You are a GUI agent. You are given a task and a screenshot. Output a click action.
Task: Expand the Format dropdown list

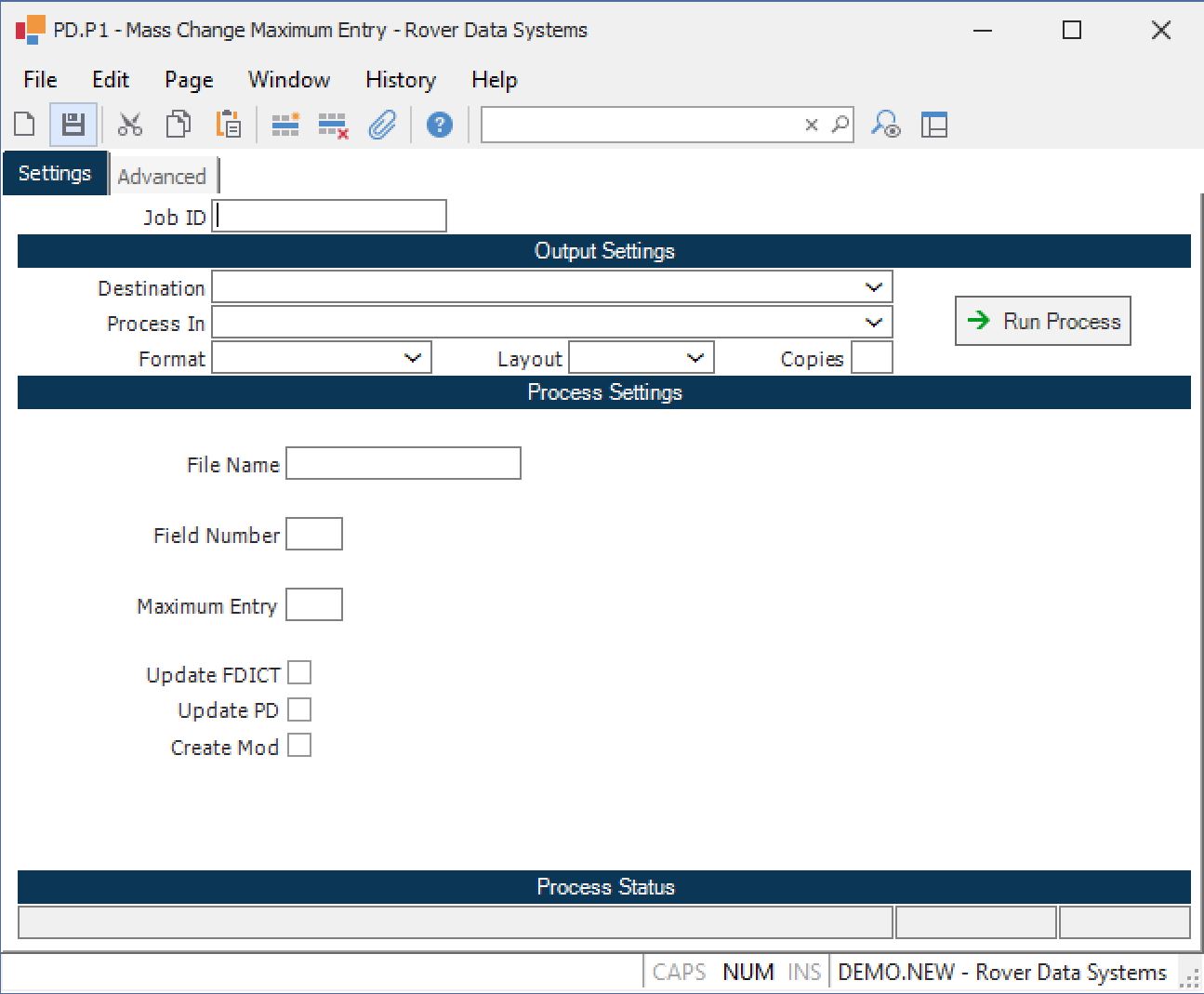click(413, 358)
